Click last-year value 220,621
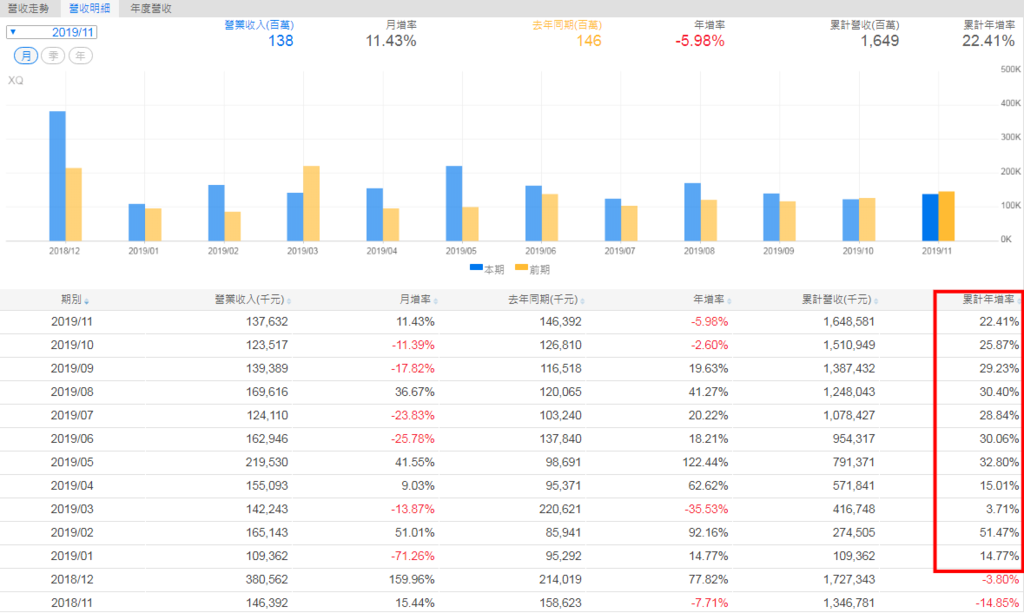This screenshot has width=1024, height=613. [560, 510]
